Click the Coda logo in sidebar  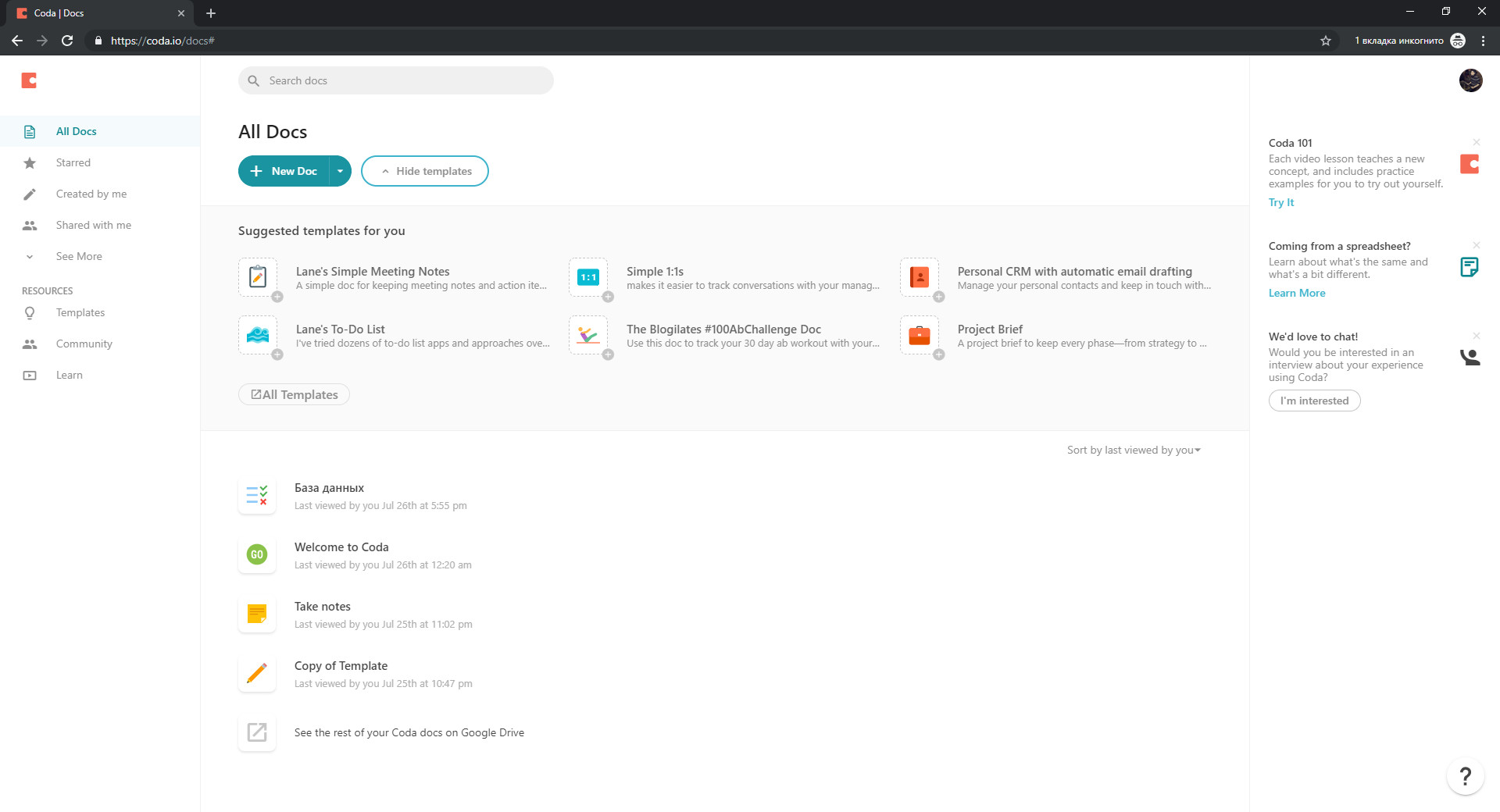point(29,80)
